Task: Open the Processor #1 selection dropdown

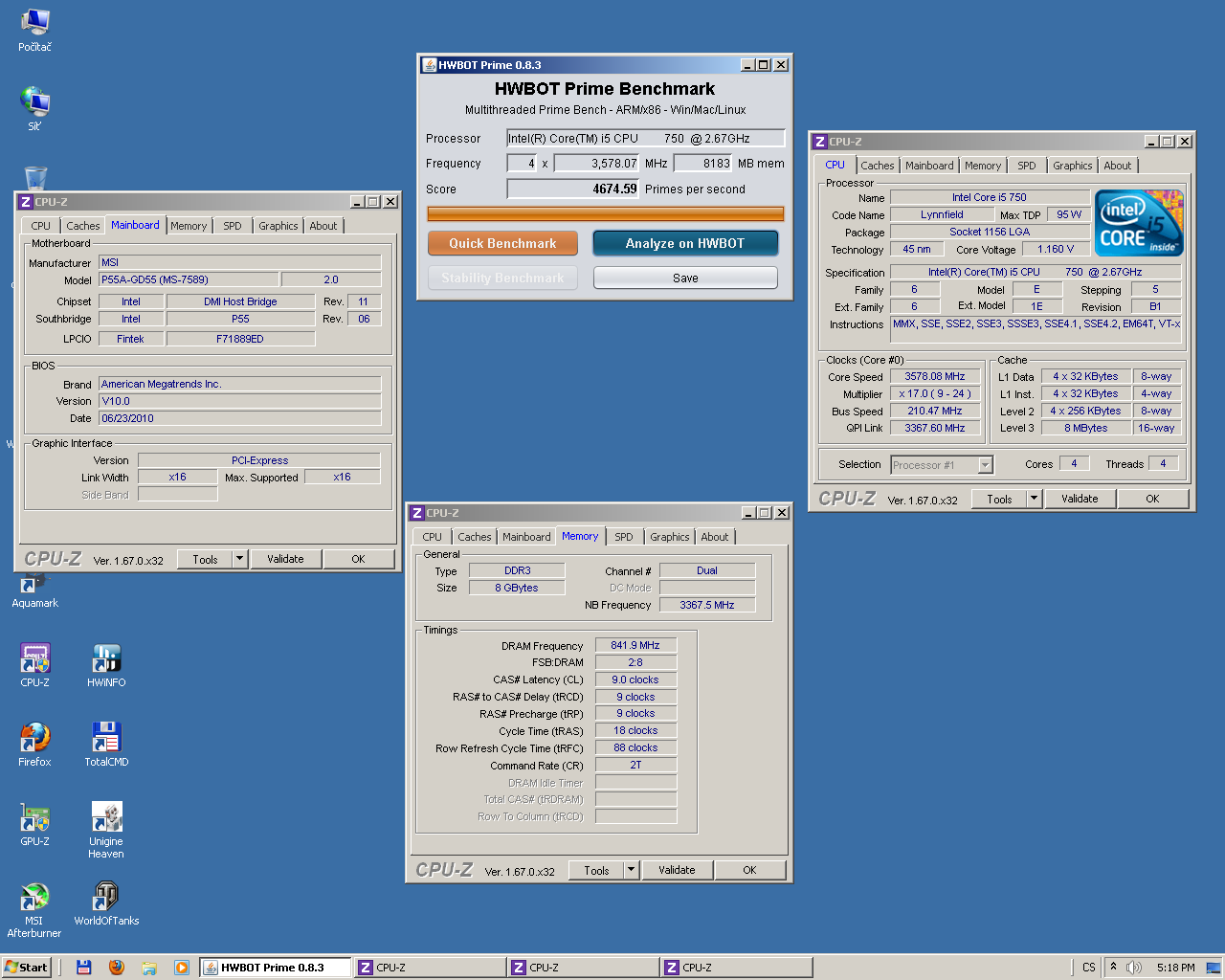Action: point(986,465)
